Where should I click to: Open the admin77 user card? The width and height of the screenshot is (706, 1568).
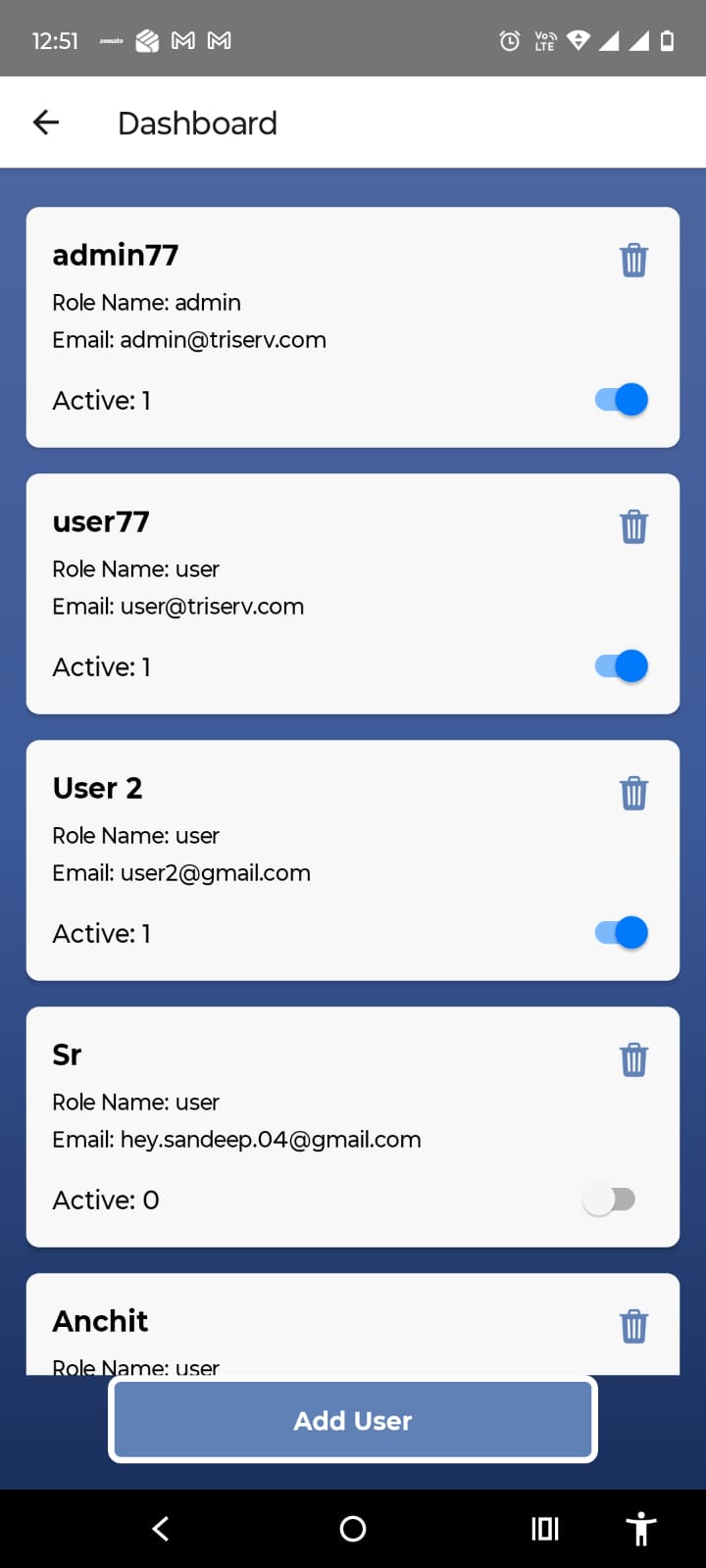point(353,327)
